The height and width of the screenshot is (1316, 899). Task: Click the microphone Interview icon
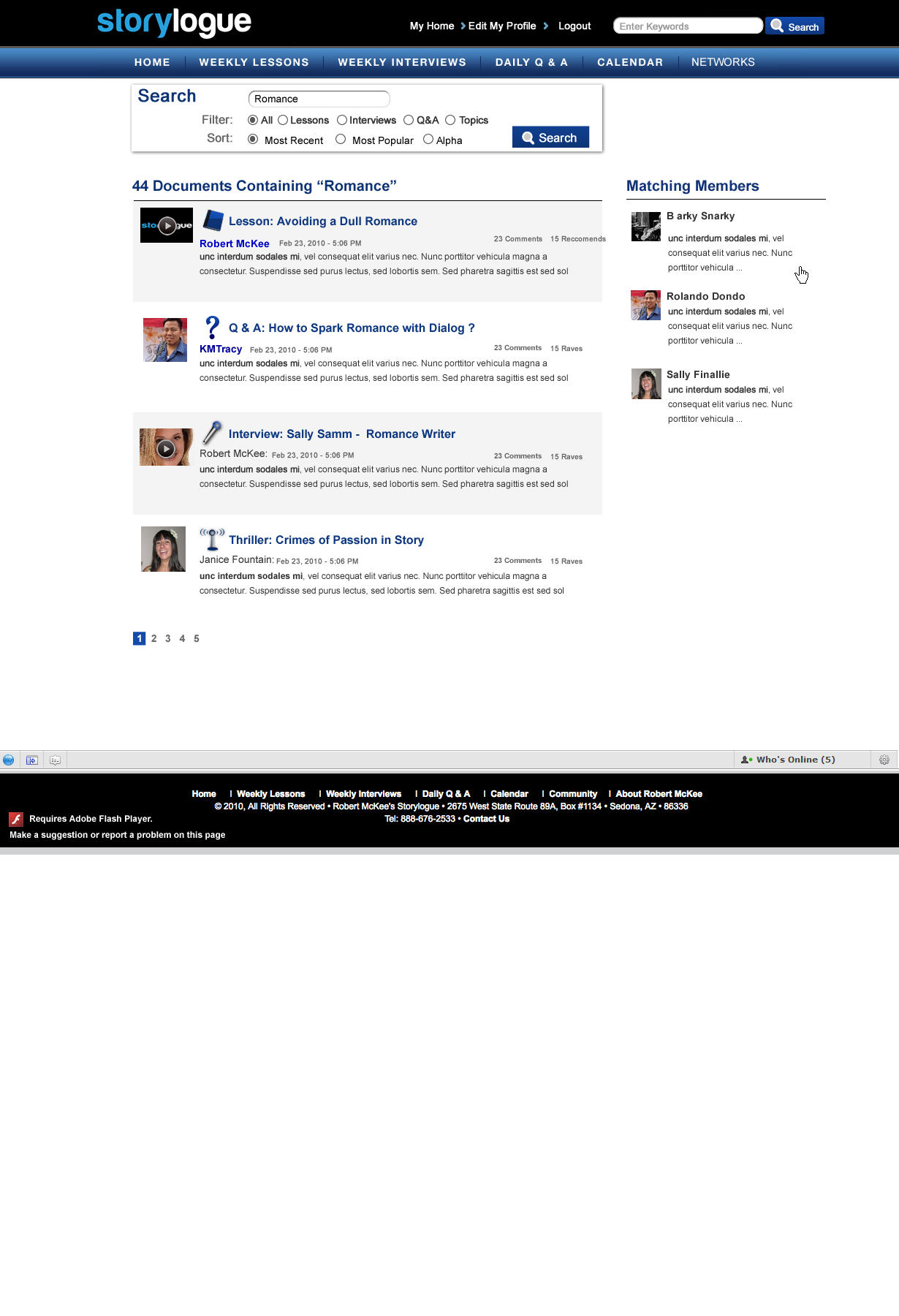tap(212, 433)
